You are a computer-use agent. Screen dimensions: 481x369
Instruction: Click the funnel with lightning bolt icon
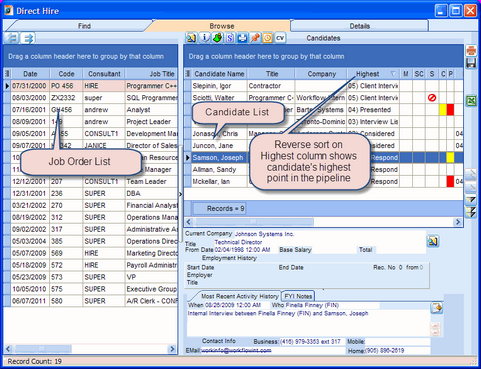pyautogui.click(x=471, y=212)
